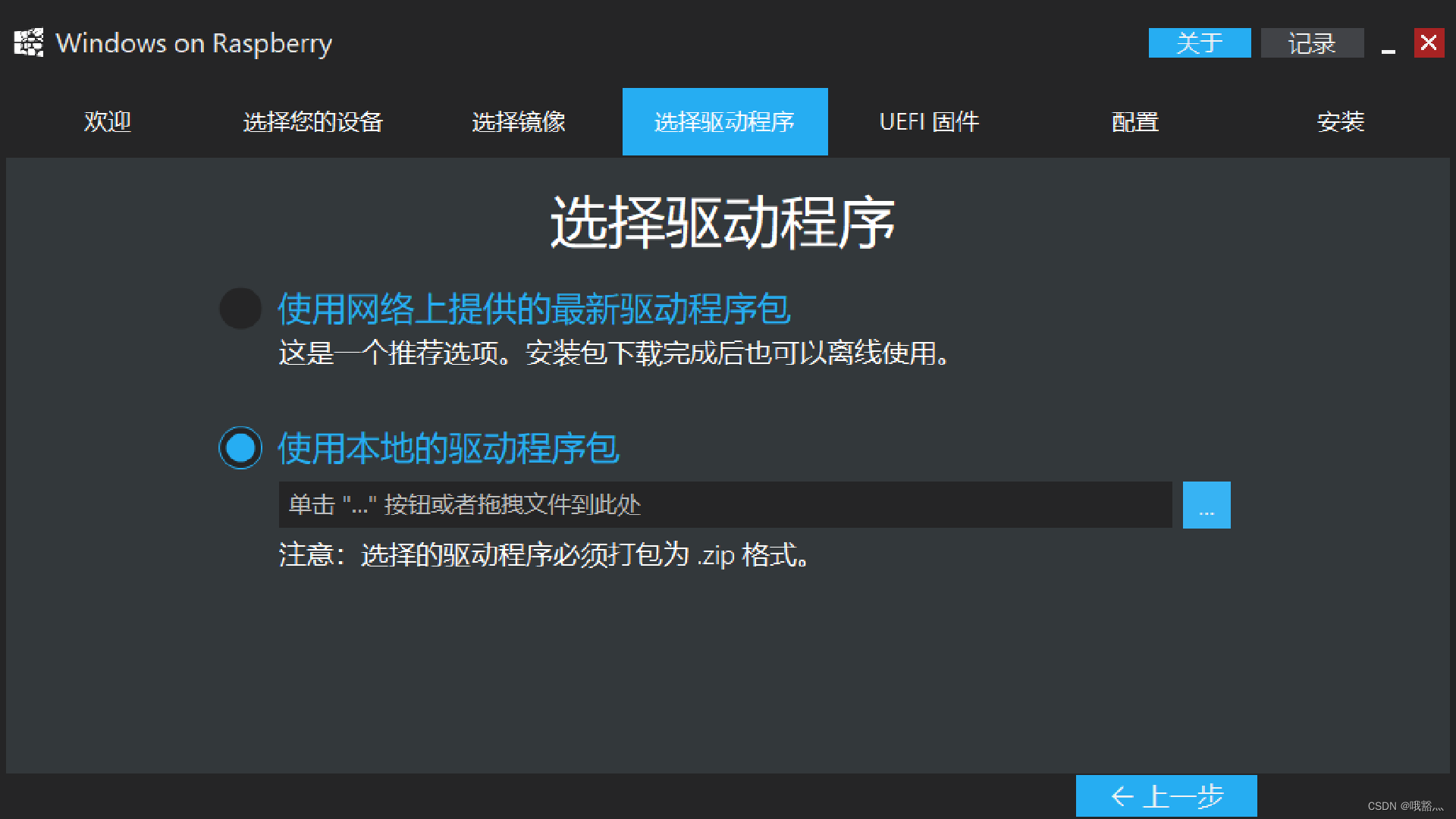Switch to the 选择驱动程序 tab
1456x819 pixels.
(x=724, y=122)
